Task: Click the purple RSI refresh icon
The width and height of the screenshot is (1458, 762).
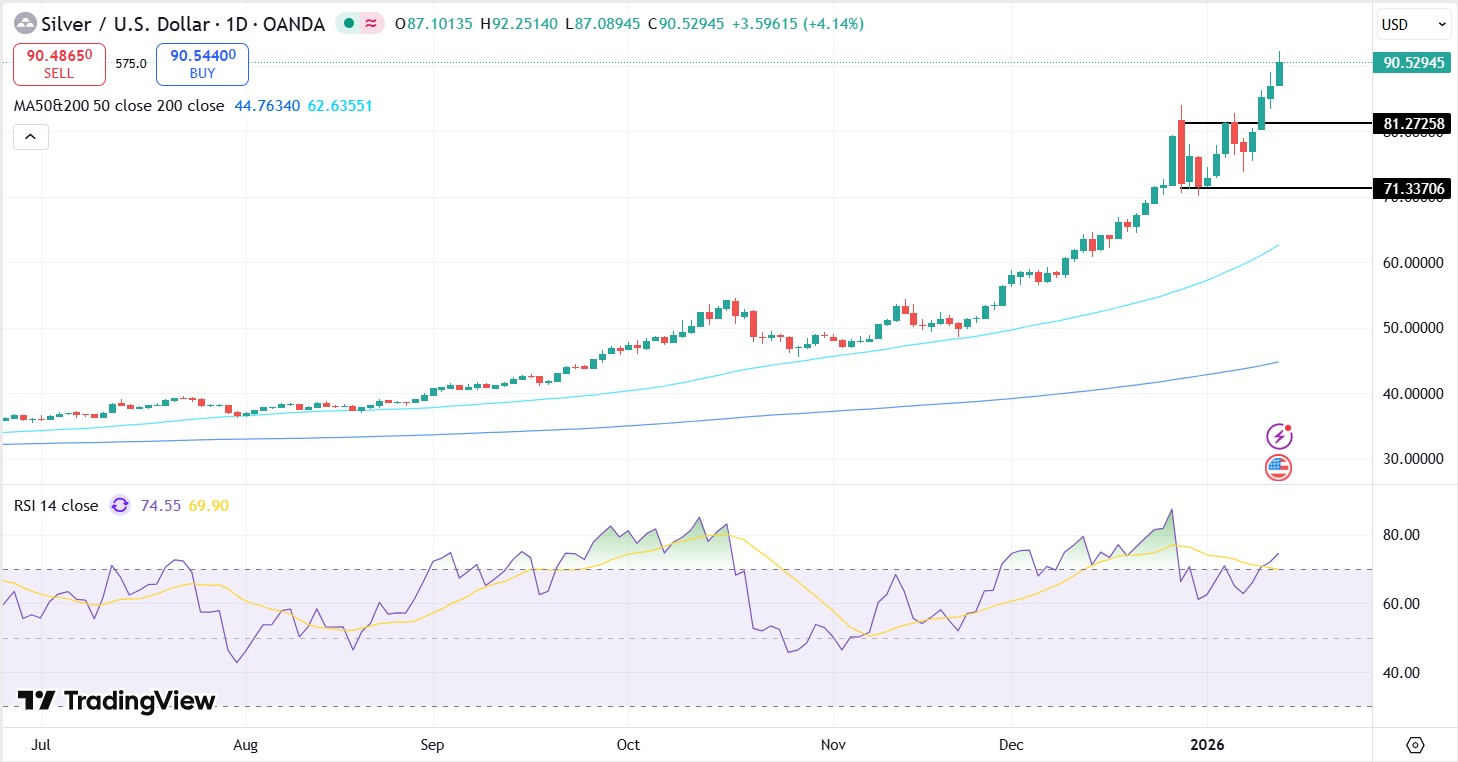Action: pyautogui.click(x=120, y=506)
